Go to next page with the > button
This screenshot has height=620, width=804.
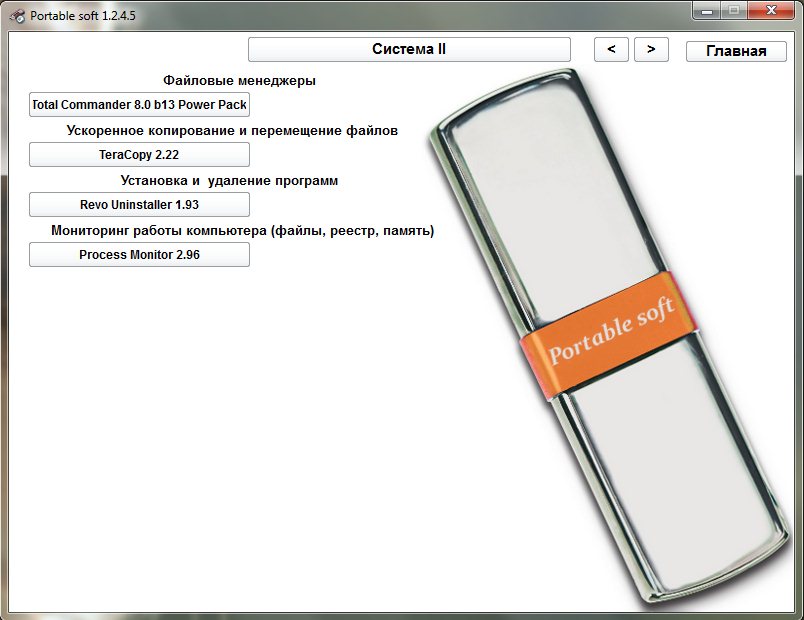(x=651, y=49)
